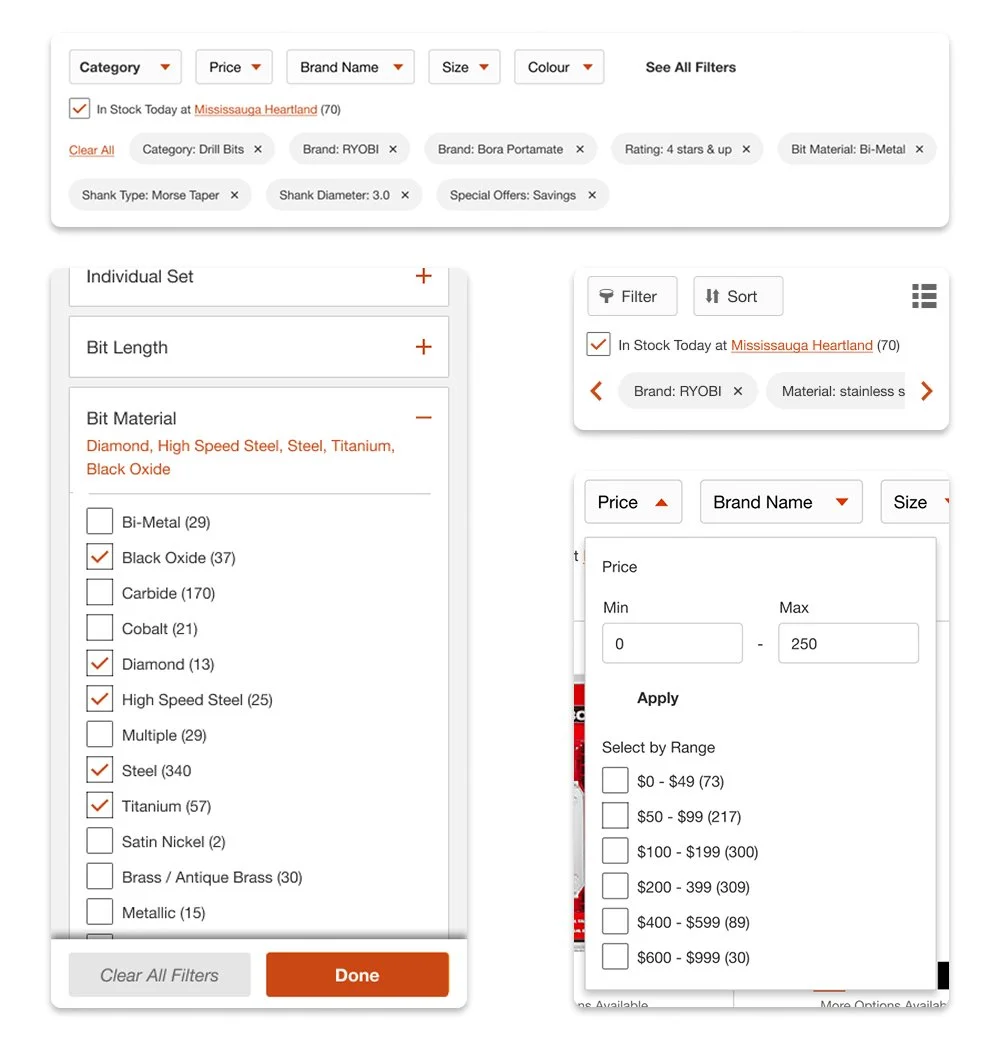Uncheck Titanium (57)
This screenshot has height=1041, width=999.
tap(100, 806)
